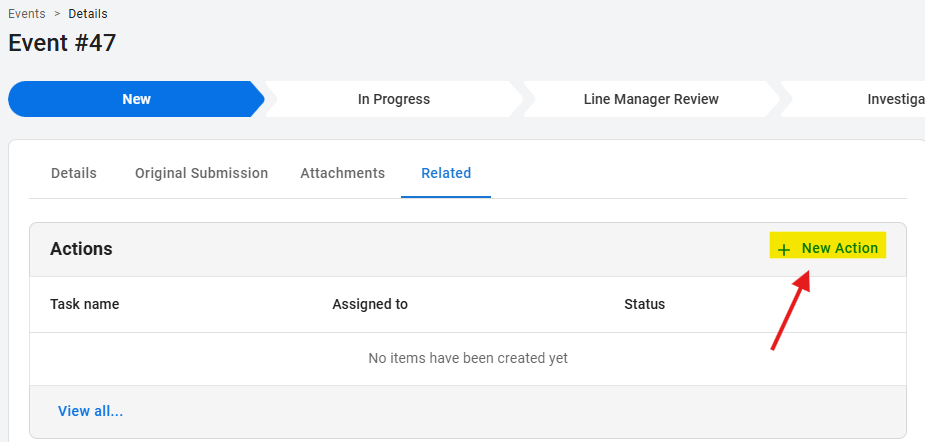The width and height of the screenshot is (925, 442).
Task: Choose the Line Manager Review stage
Action: 651,99
